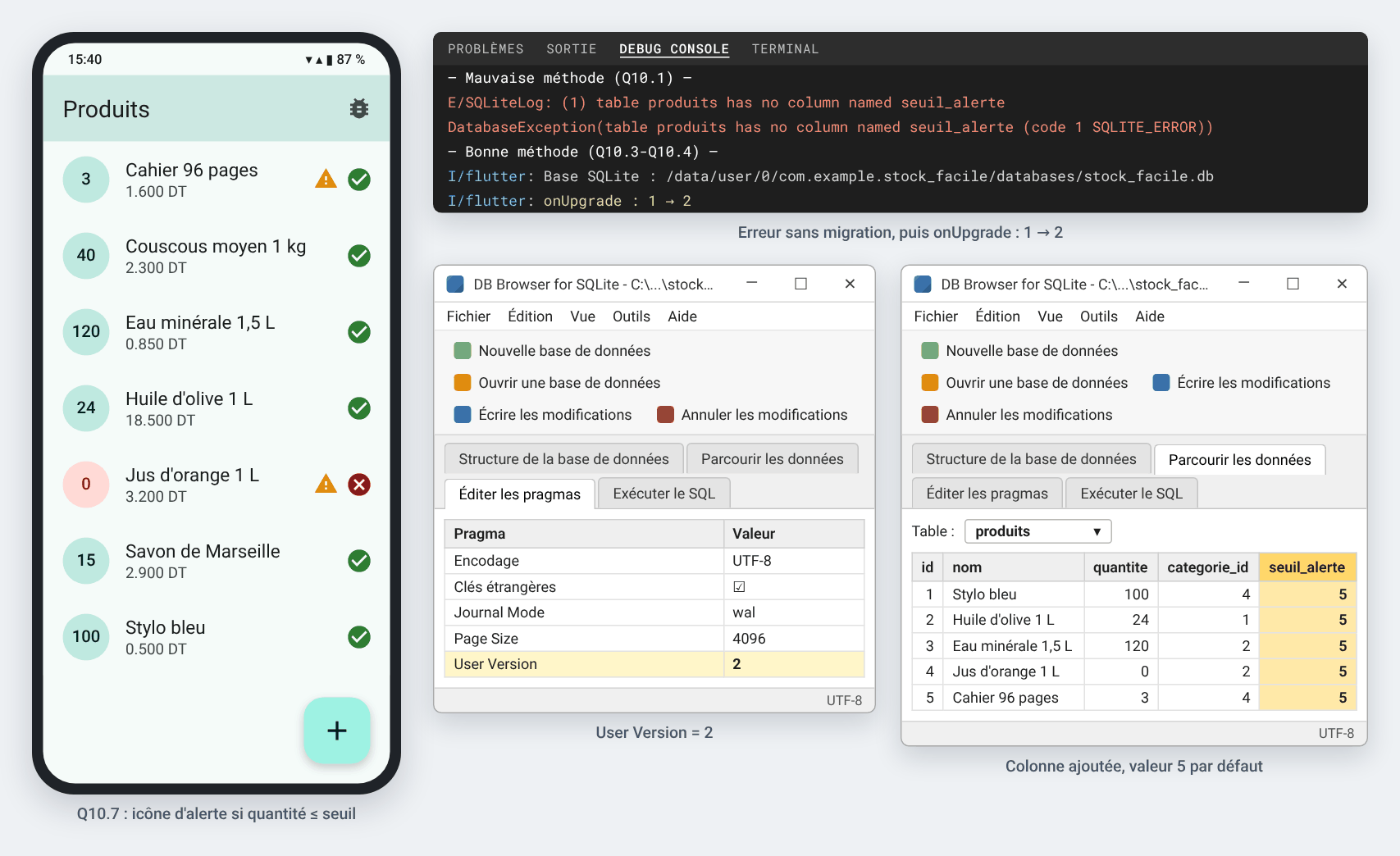Click the Cahier 96 pages table cell
The image size is (1400, 856).
1013,698
